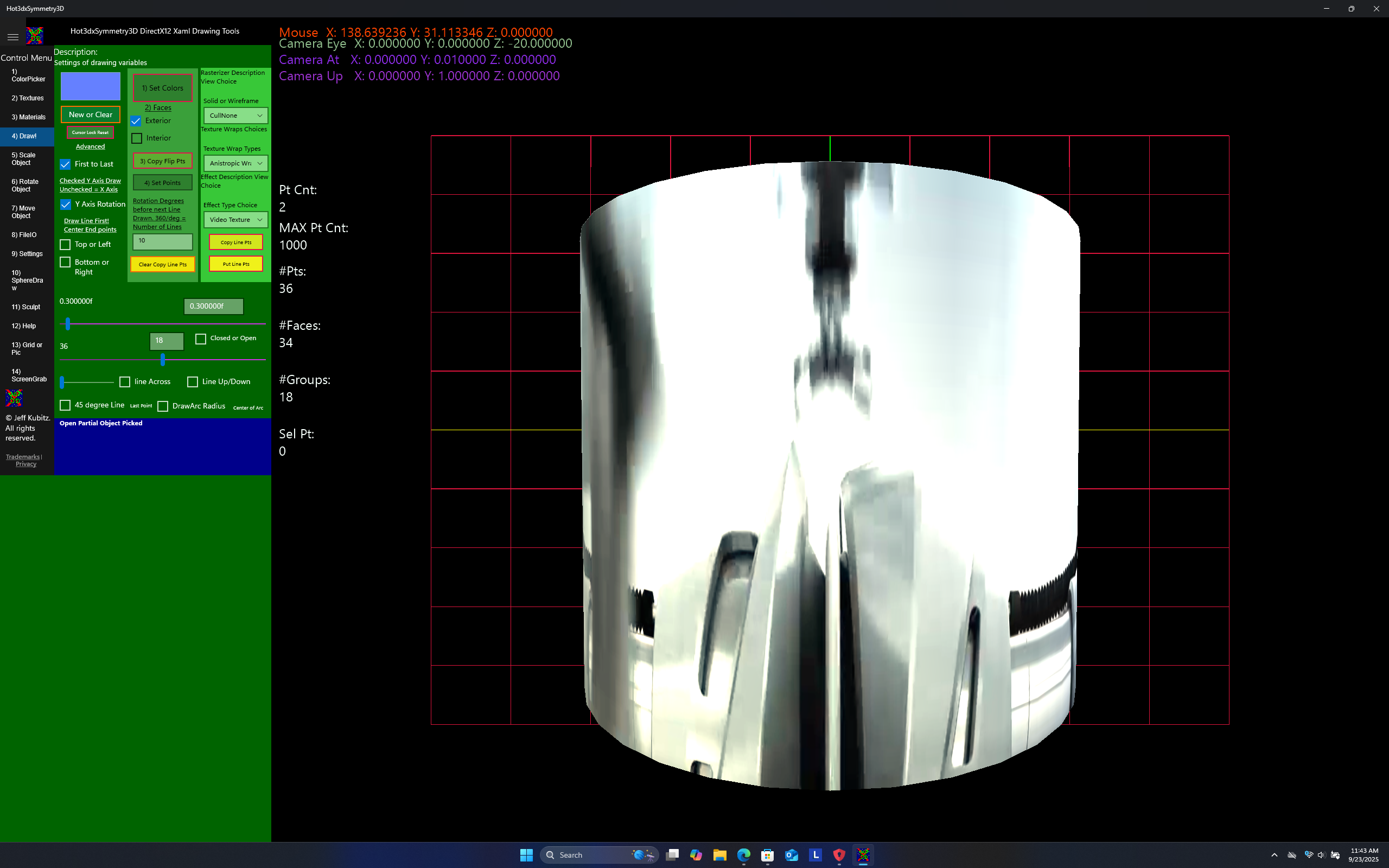Enable the Interior faces checkbox
Viewport: 1389px width, 868px height.
coord(137,138)
